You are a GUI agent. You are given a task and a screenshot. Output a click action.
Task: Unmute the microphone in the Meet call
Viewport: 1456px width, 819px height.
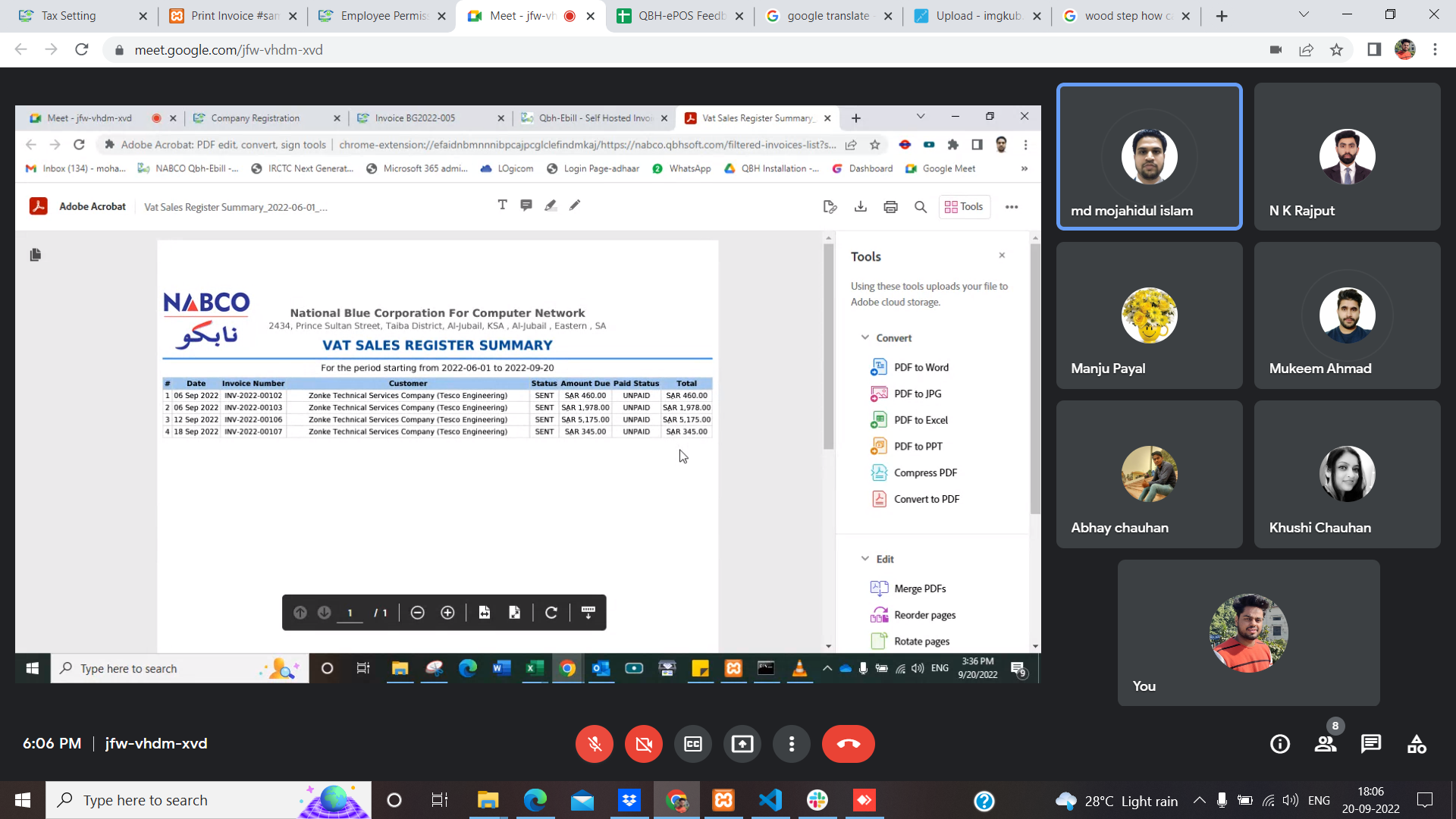(595, 744)
